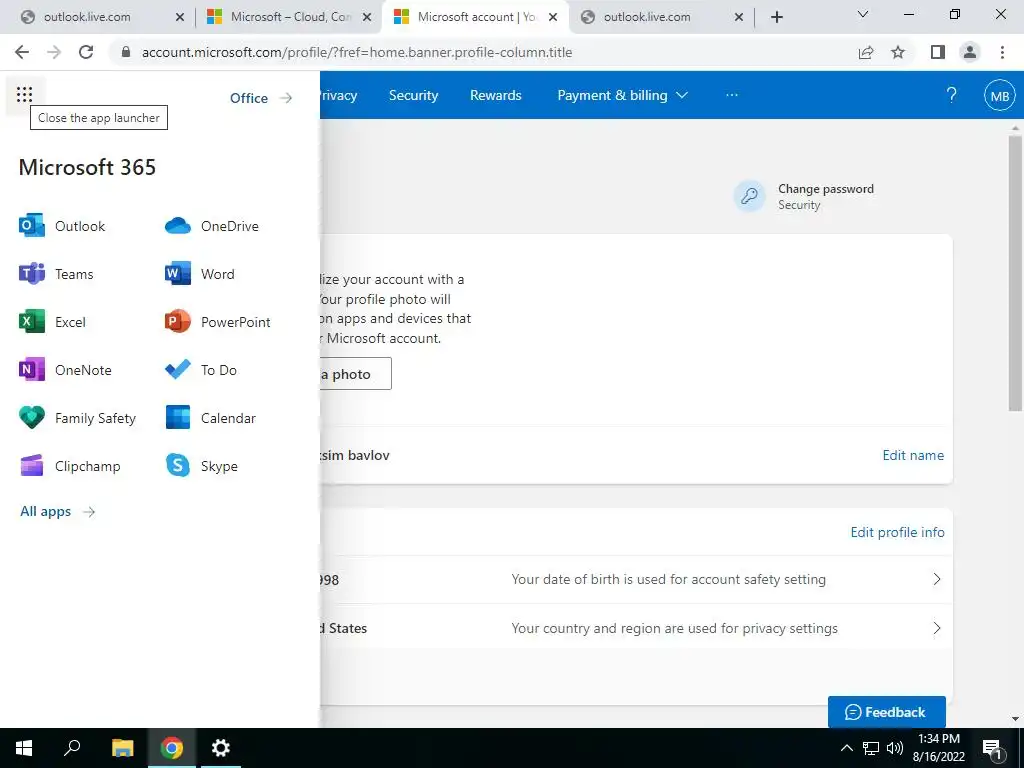Screen dimensions: 1024x768
Task: Click the key icon beside Change password
Action: click(x=749, y=196)
